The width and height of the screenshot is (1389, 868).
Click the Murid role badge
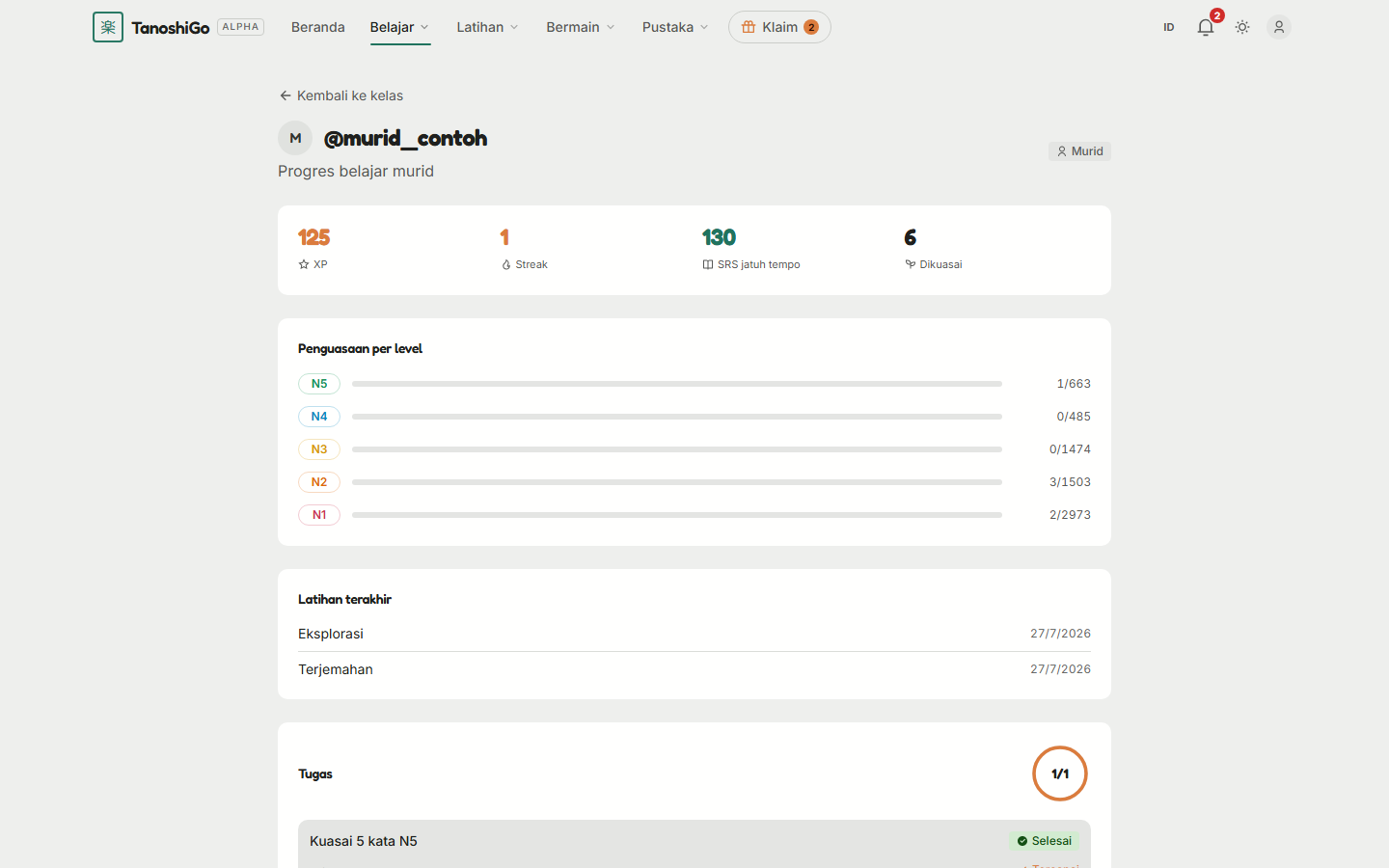tap(1079, 151)
